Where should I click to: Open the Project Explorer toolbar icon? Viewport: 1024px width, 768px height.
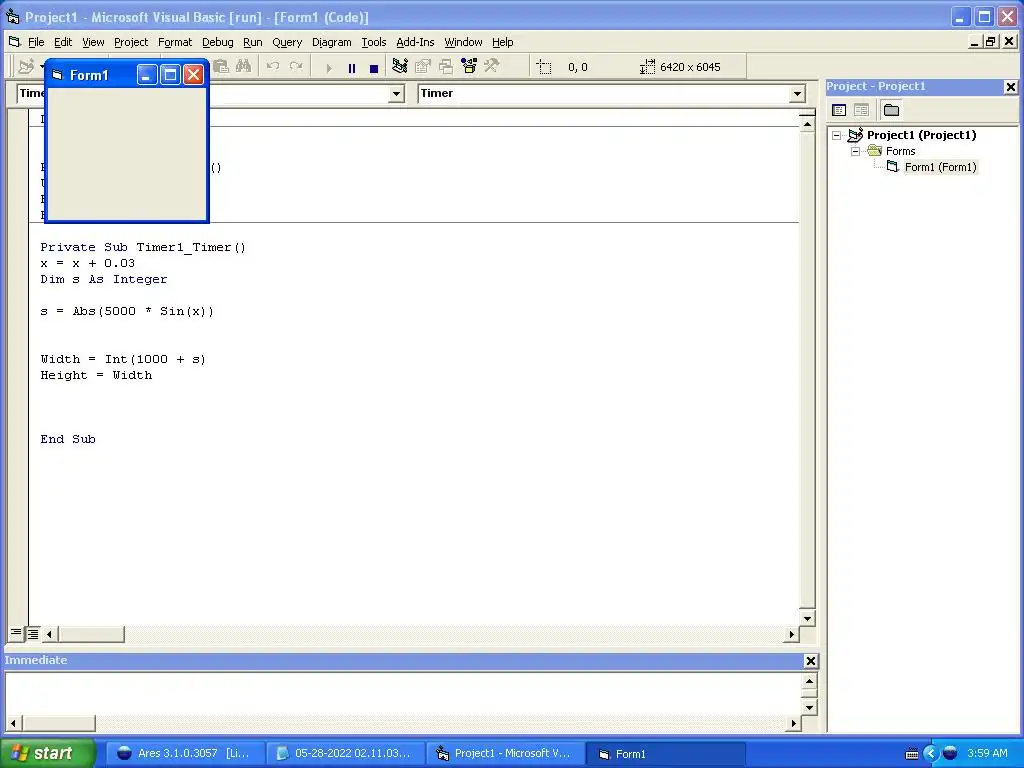point(400,67)
